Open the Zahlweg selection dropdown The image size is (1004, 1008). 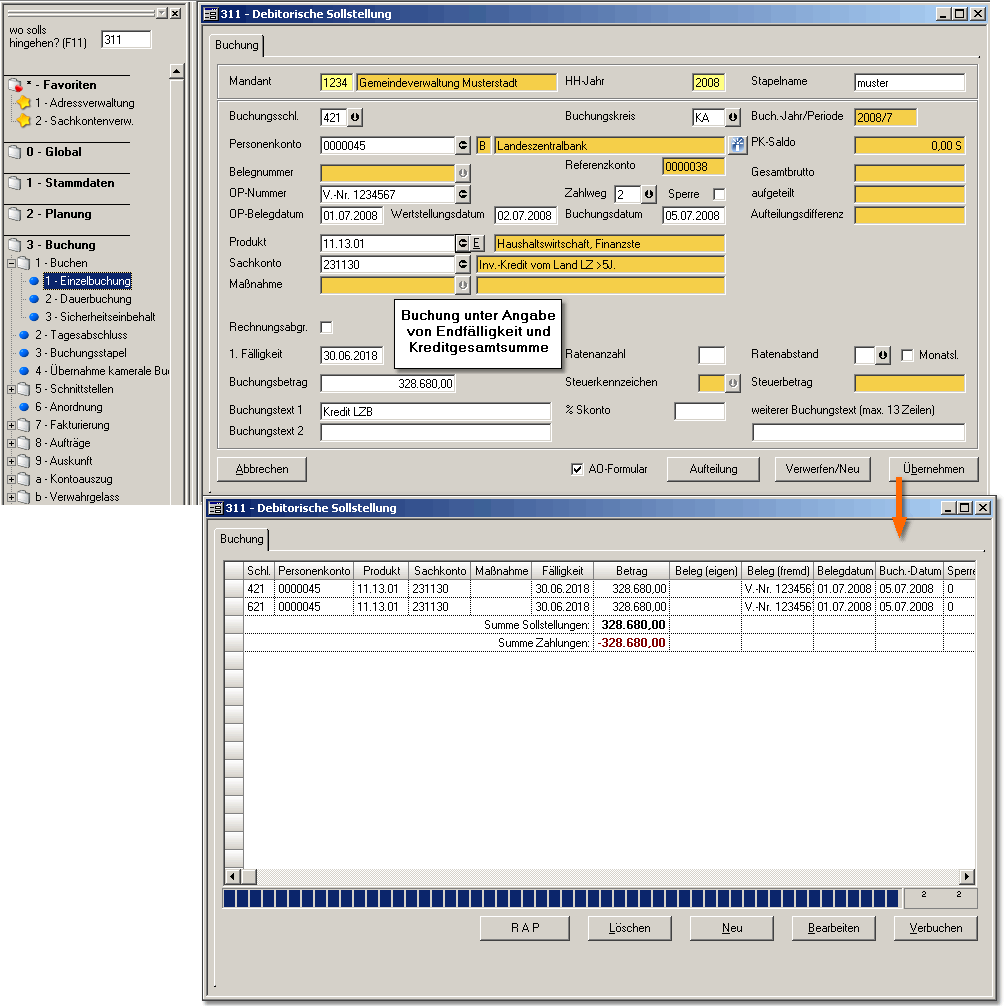coord(648,194)
